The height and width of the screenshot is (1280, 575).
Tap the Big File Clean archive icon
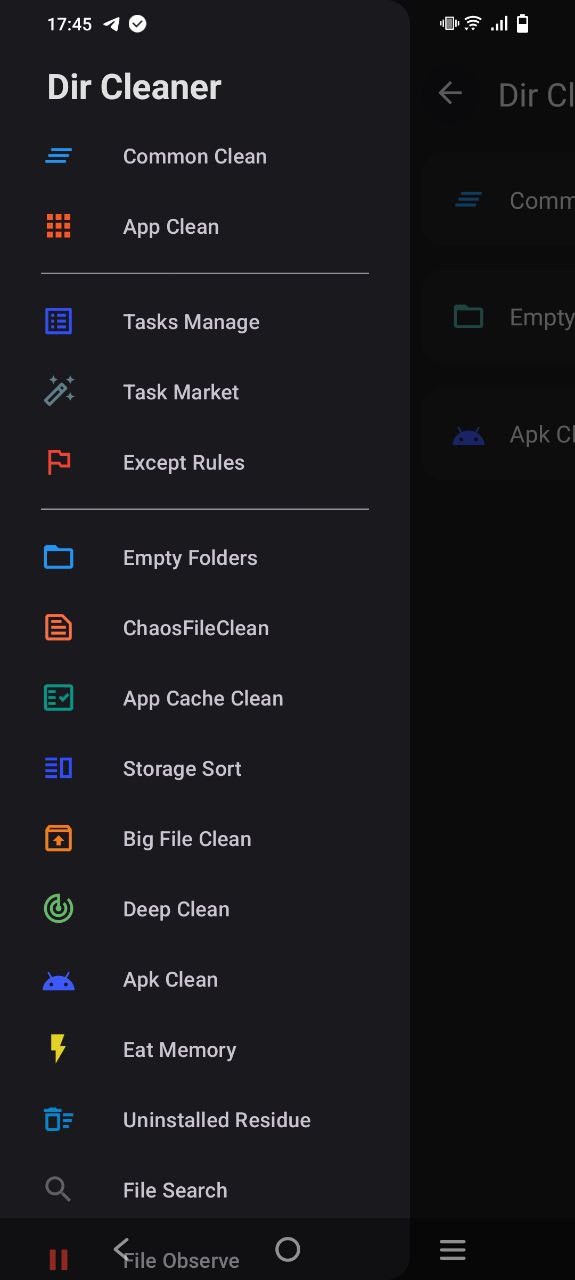[x=58, y=838]
